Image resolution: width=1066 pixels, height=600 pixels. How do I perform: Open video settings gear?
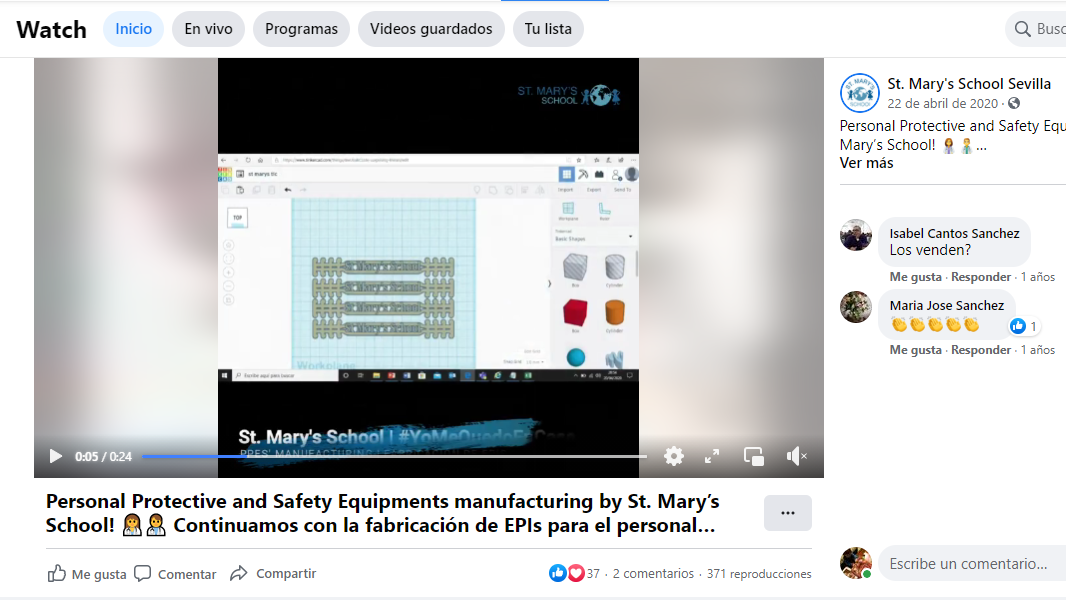(x=673, y=456)
